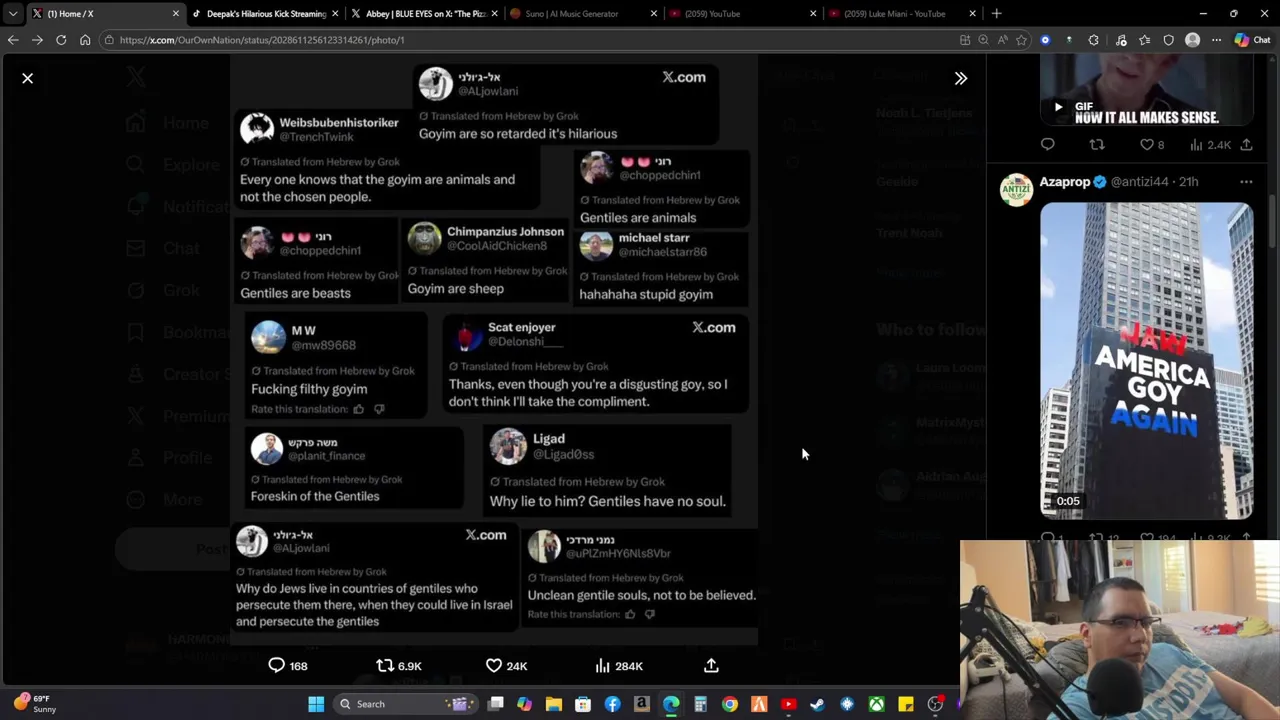
Task: Switch to Deepak's Hilarious Kick Streaming tab
Action: [265, 14]
